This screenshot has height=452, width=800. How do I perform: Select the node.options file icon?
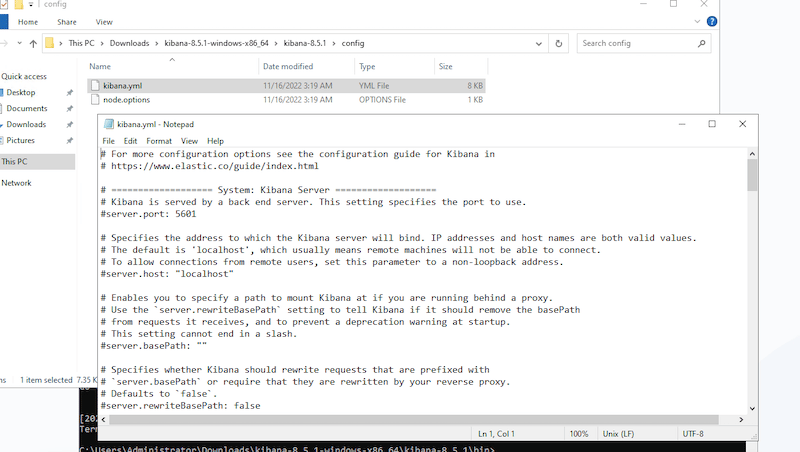tap(95, 99)
